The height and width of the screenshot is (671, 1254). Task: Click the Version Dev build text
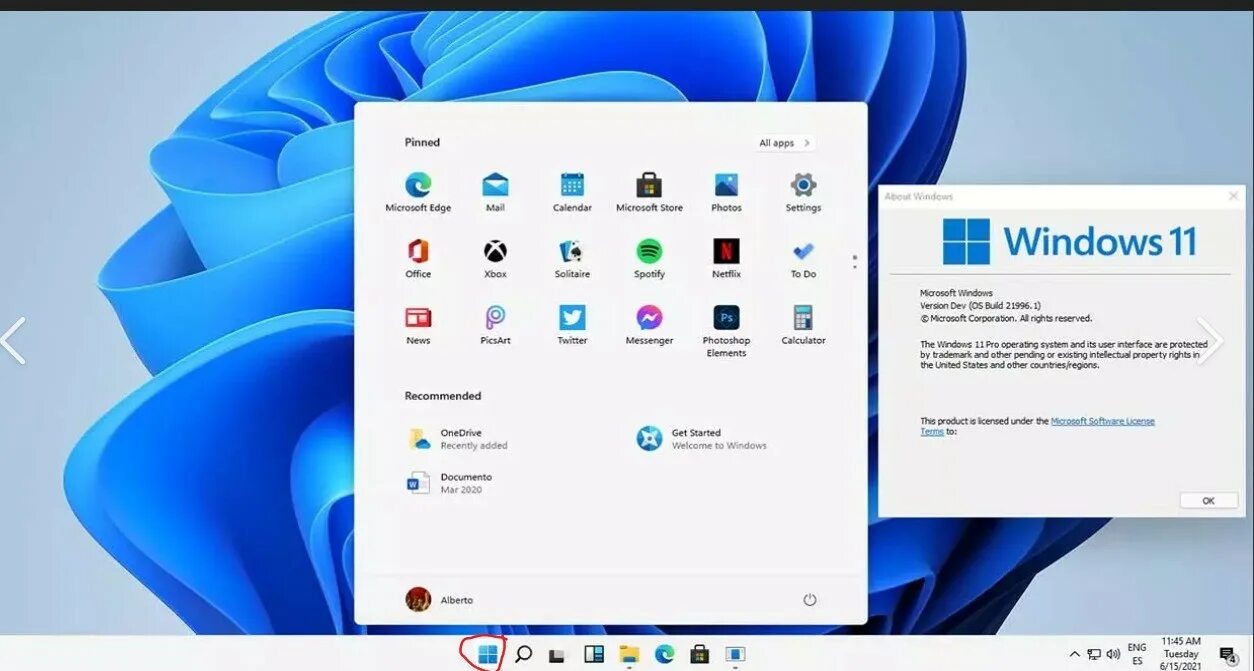980,305
